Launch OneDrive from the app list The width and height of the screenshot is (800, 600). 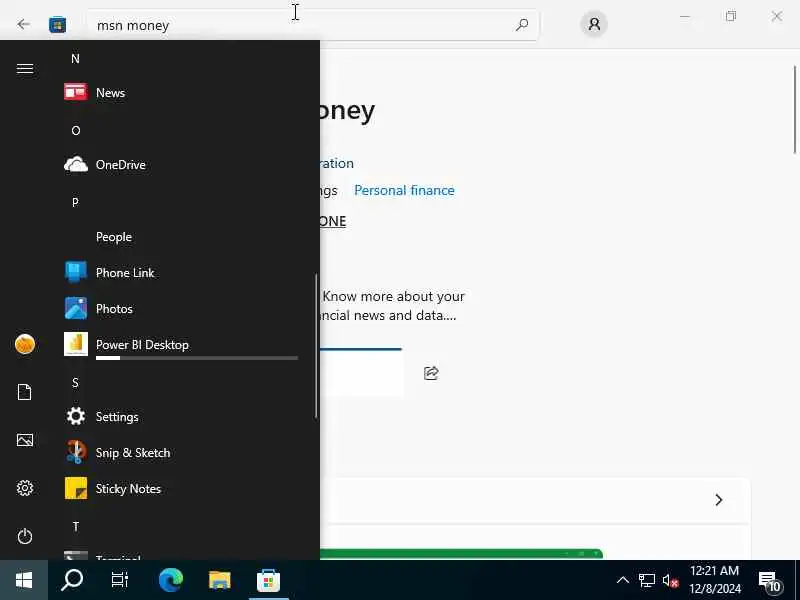coord(181,165)
